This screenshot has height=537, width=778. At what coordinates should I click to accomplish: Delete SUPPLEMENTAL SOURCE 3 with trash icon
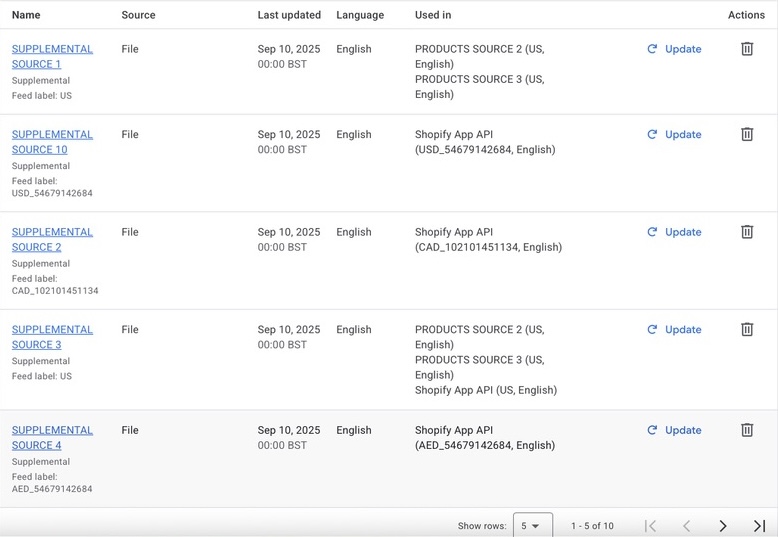point(747,329)
